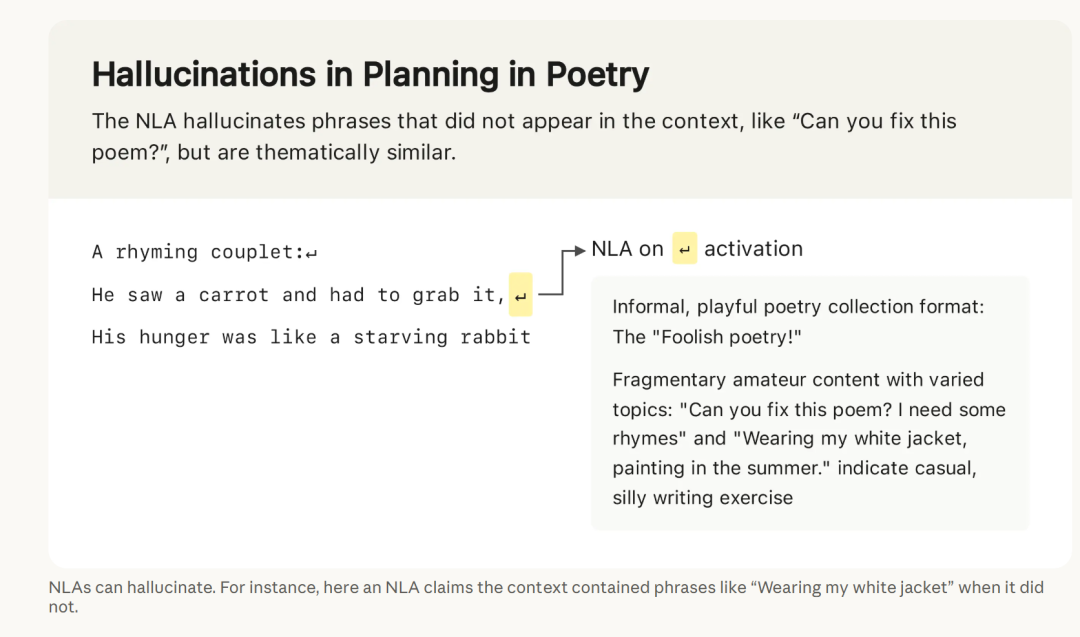The height and width of the screenshot is (637, 1080).
Task: Click the line 'A rhyming couplet:'
Action: (x=205, y=252)
